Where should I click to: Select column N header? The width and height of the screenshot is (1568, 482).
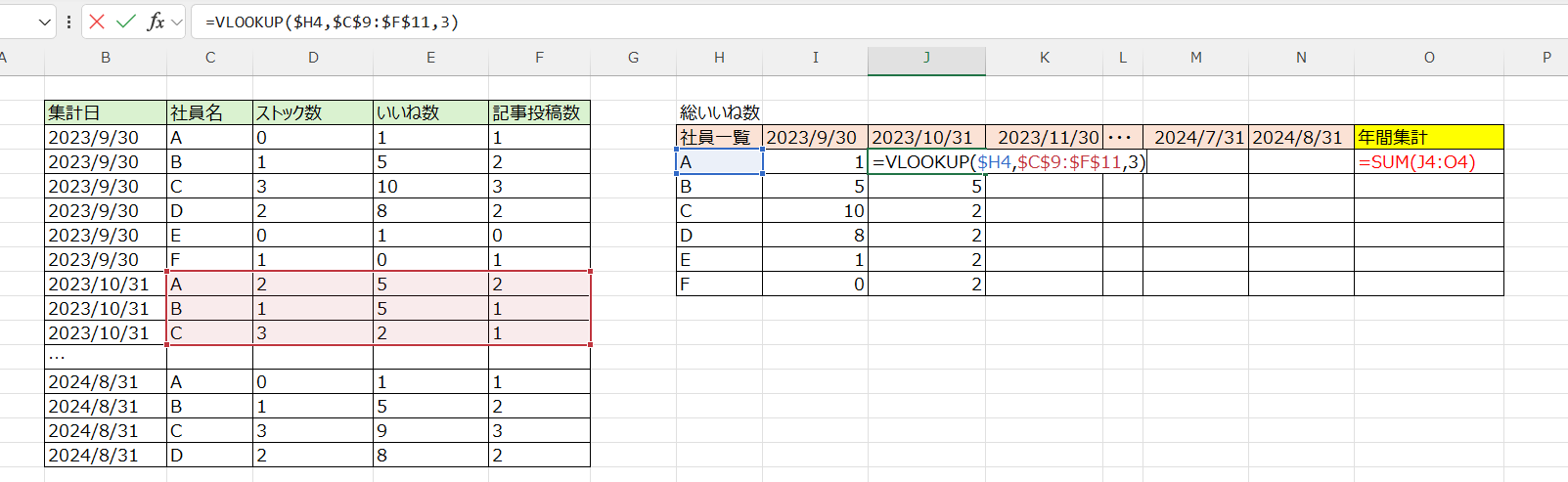(x=1301, y=58)
